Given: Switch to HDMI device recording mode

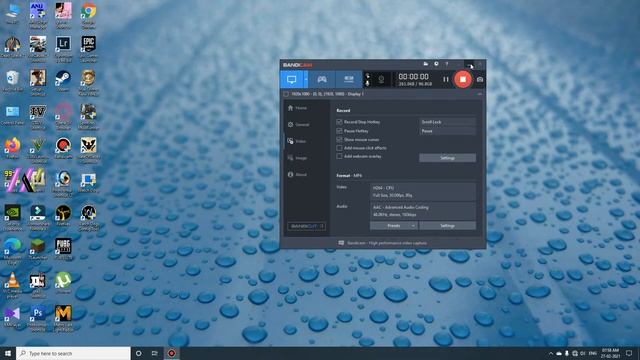Looking at the screenshot, I should 349,80.
